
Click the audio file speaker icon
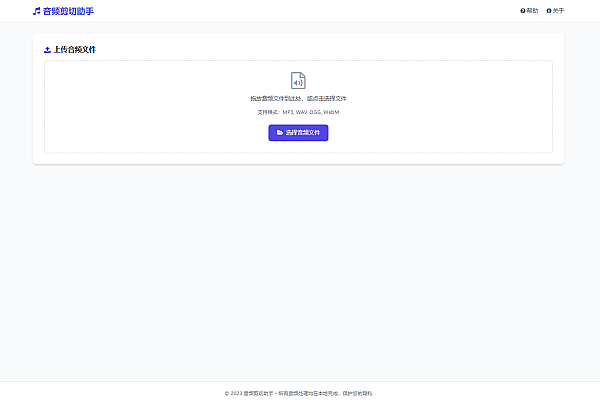[298, 80]
